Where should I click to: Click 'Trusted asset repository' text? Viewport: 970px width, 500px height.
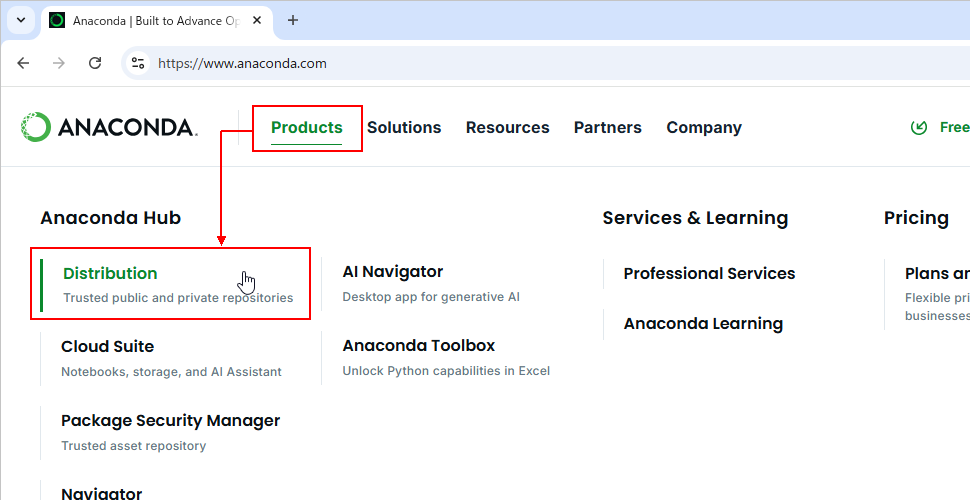tap(134, 446)
